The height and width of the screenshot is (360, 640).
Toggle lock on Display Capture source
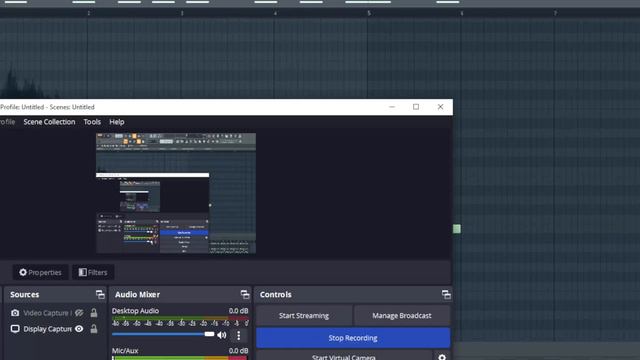tap(94, 329)
